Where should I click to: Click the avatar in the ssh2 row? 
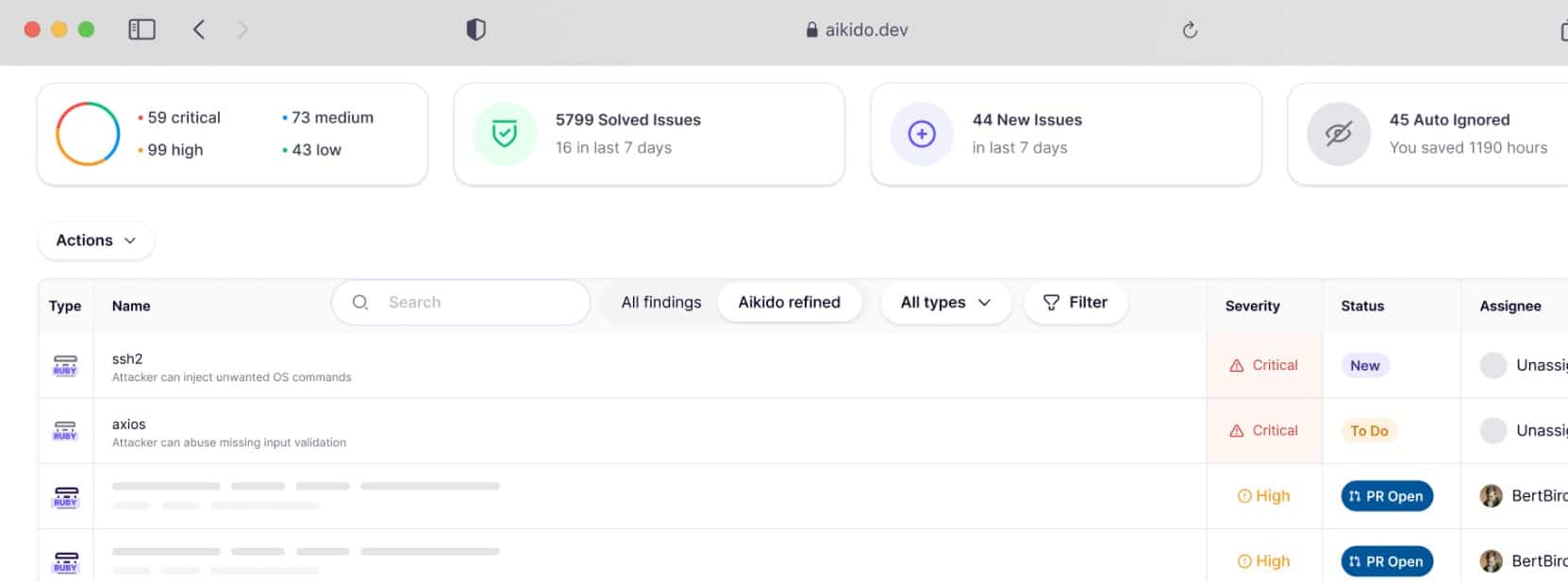coord(1493,365)
